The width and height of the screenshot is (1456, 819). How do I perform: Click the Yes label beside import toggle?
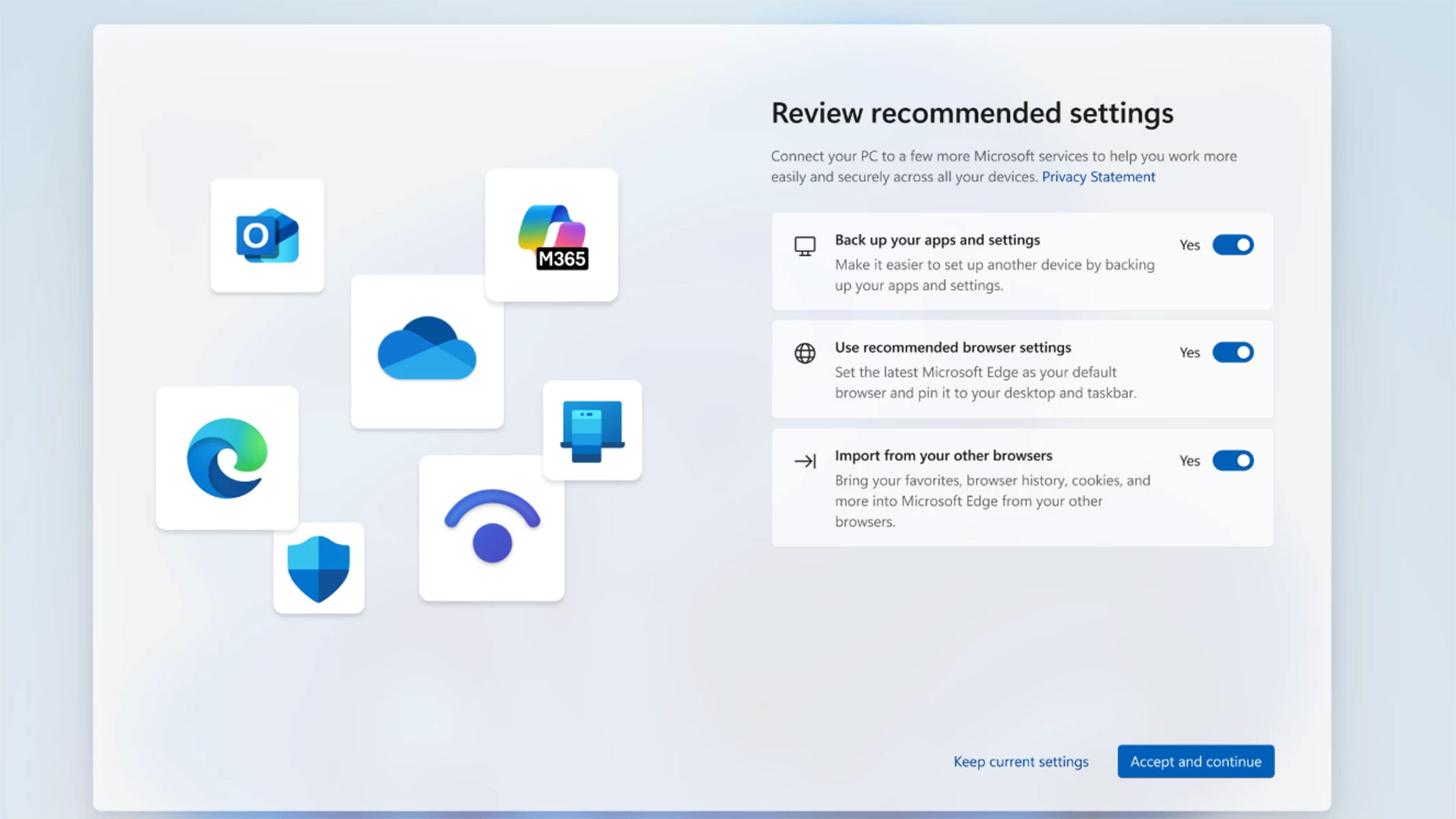click(1189, 461)
